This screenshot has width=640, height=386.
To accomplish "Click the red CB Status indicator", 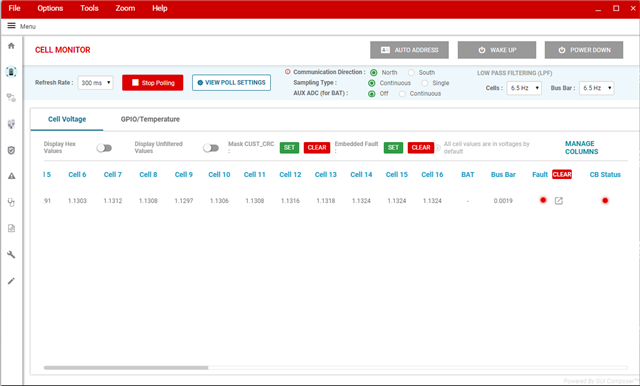I will point(605,200).
